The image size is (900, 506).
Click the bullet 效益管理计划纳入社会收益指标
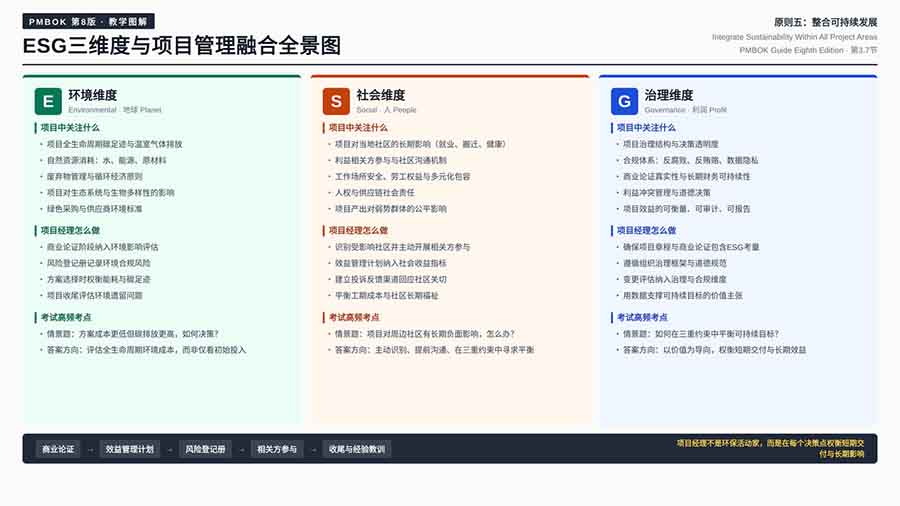(391, 263)
